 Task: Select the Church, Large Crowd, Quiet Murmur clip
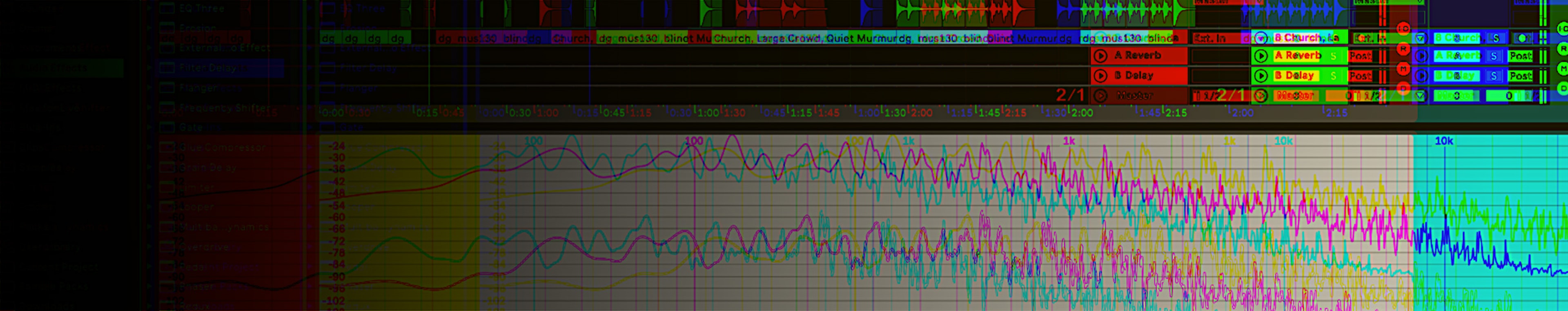click(805, 38)
